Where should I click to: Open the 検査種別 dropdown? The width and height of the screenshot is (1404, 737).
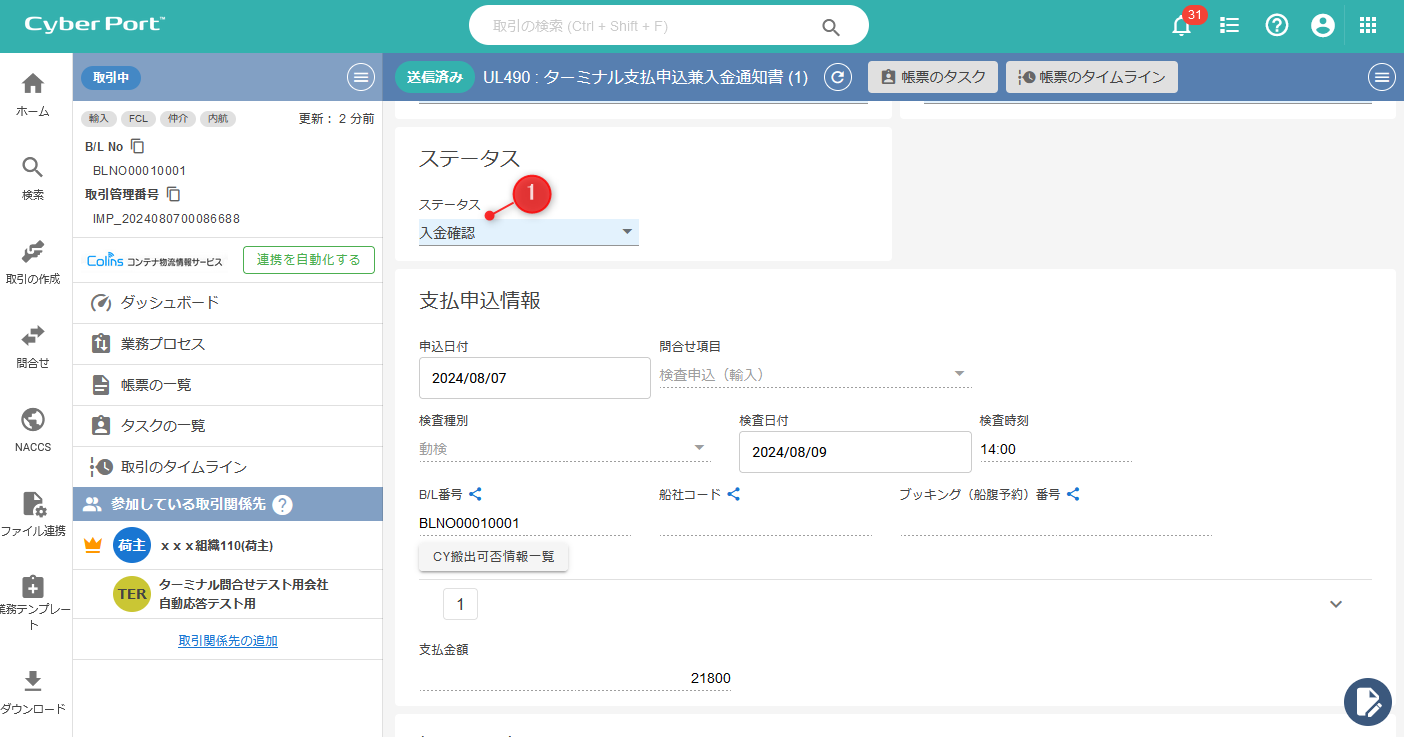click(x=563, y=449)
